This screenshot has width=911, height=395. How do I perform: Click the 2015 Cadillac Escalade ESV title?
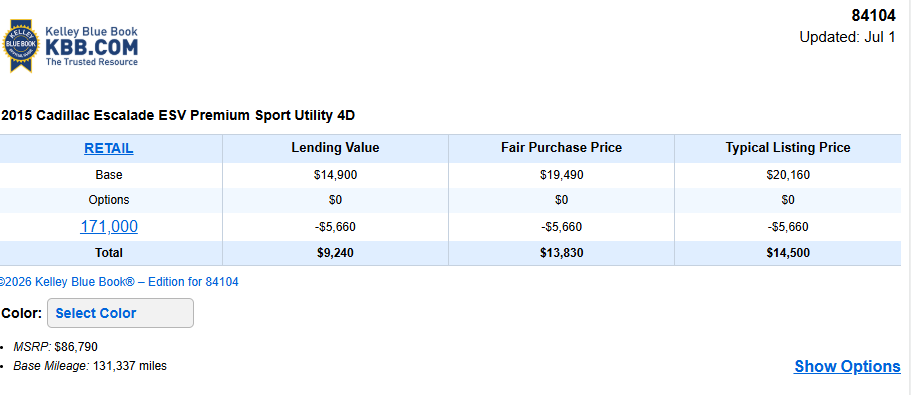click(178, 116)
